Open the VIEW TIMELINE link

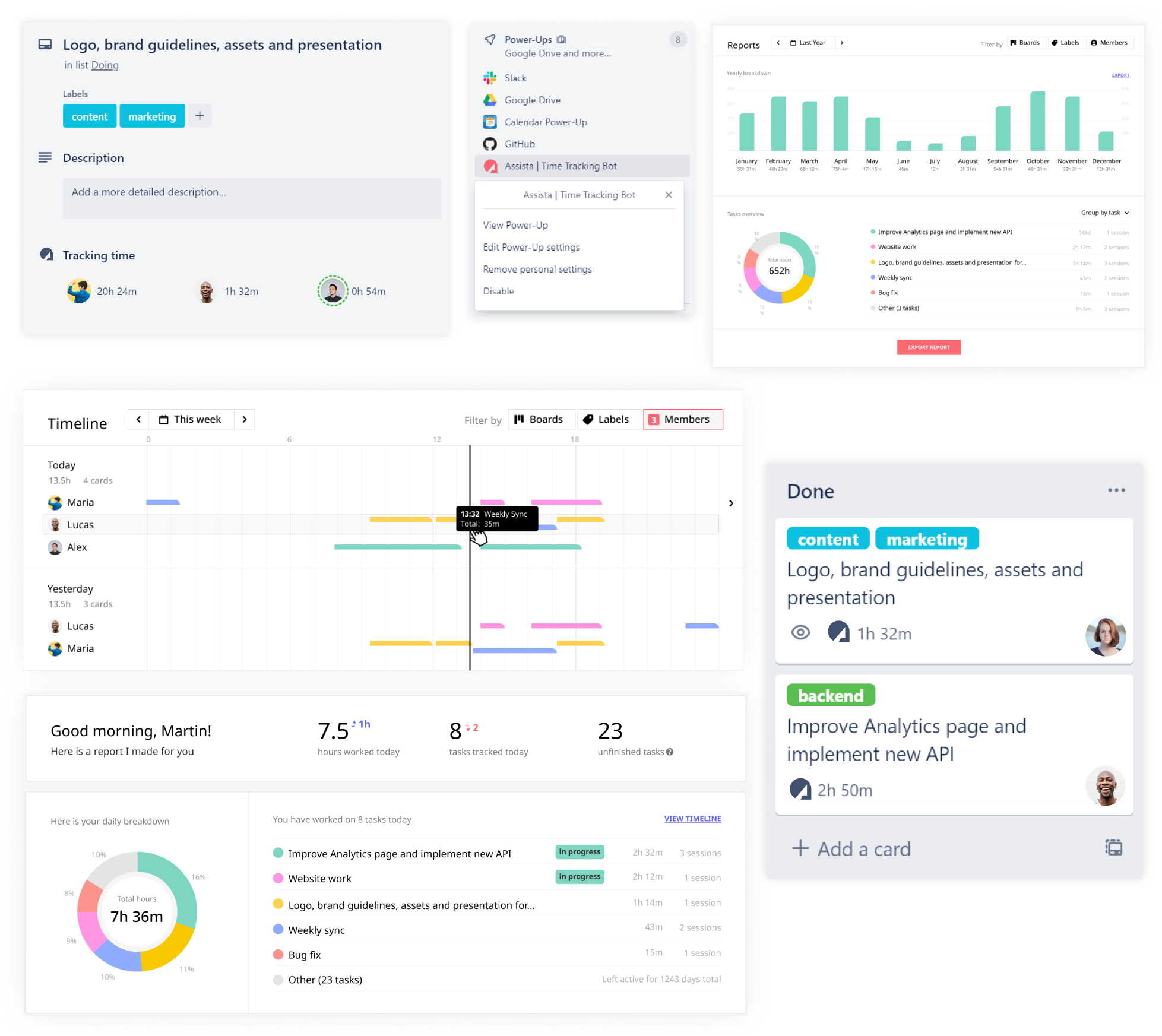(x=692, y=819)
